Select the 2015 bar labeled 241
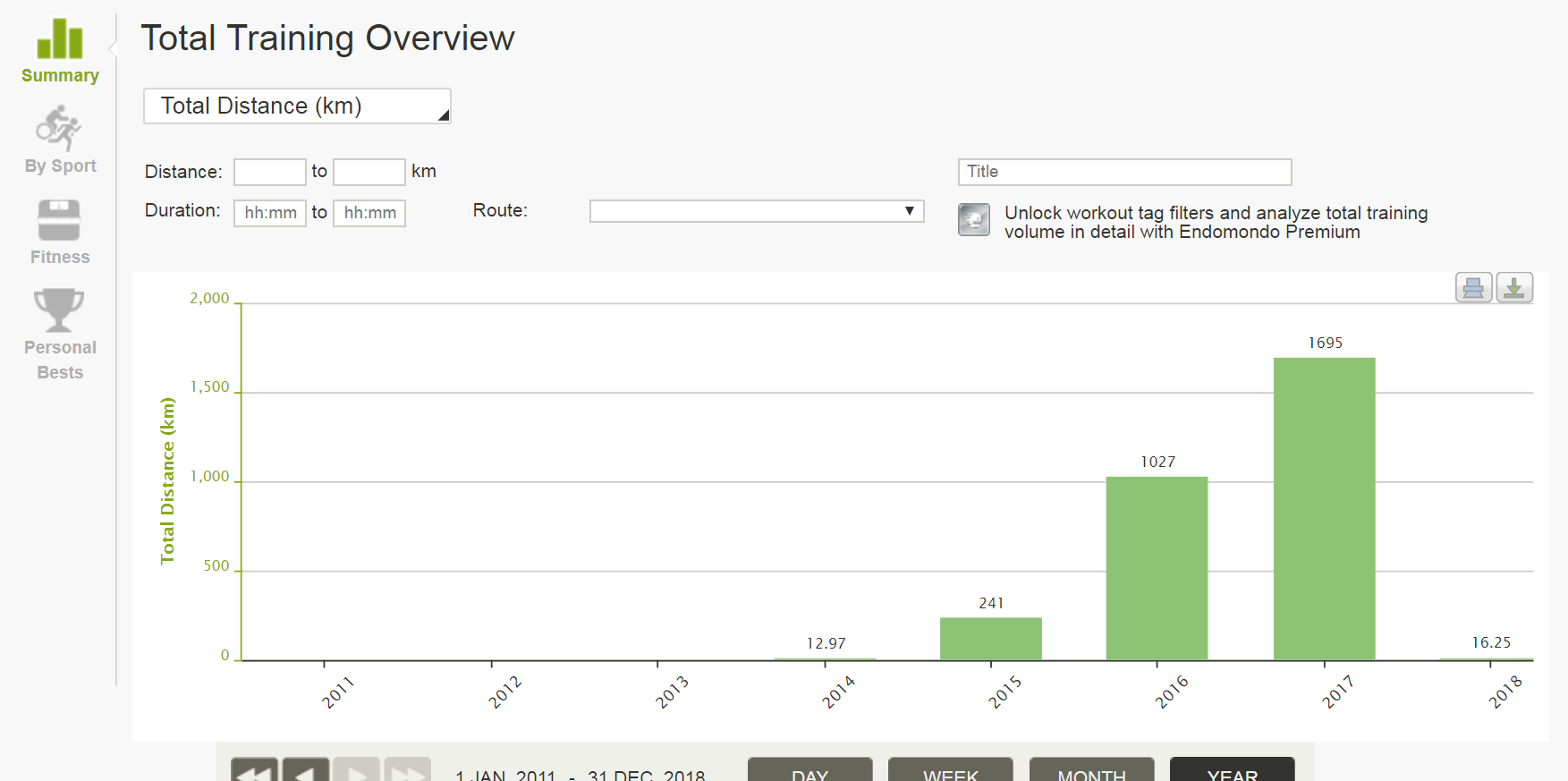 (x=991, y=639)
